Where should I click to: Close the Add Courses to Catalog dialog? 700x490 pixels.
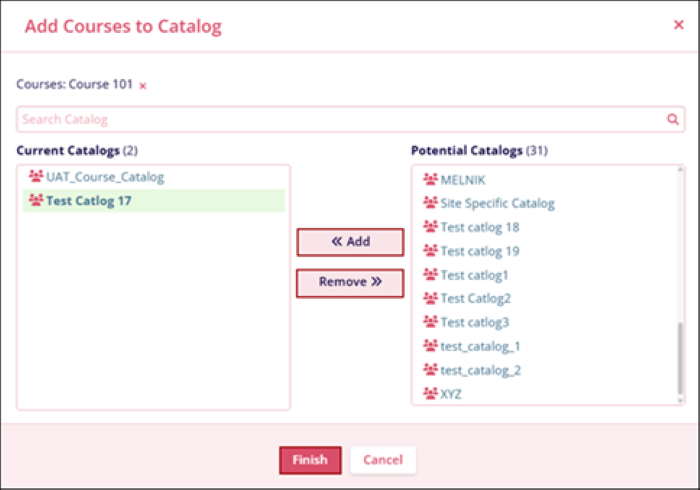[x=679, y=25]
